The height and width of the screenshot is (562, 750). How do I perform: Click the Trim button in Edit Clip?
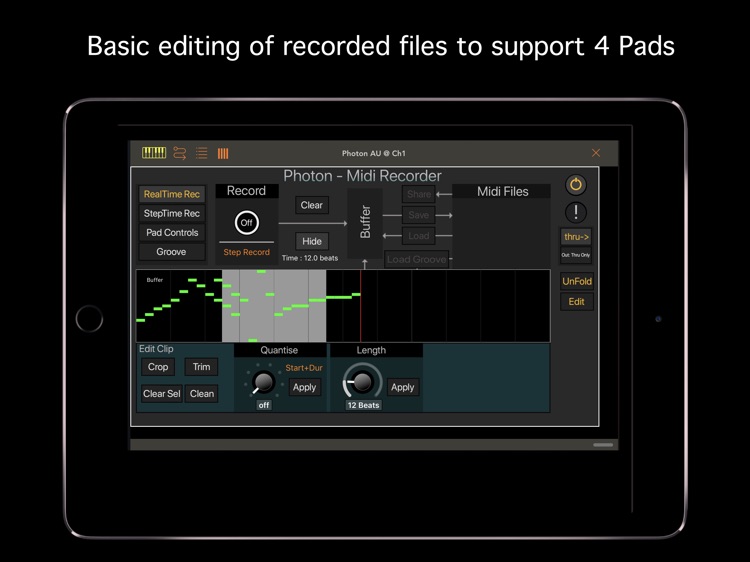[x=201, y=367]
